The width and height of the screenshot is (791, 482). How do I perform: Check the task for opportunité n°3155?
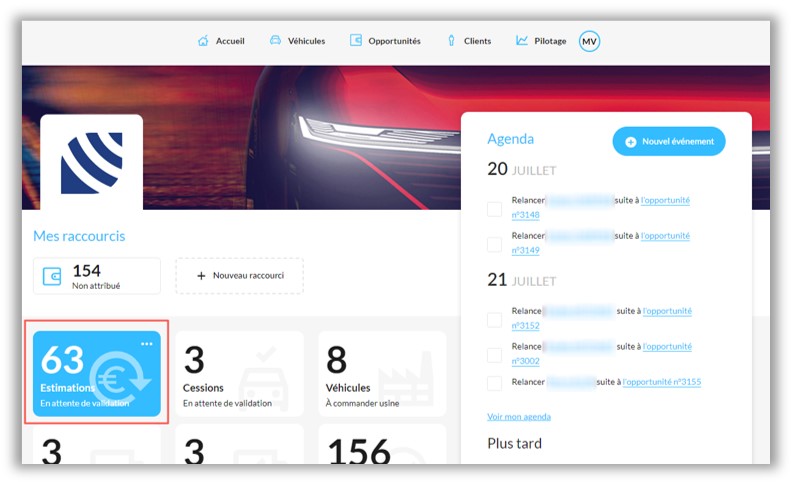[494, 383]
